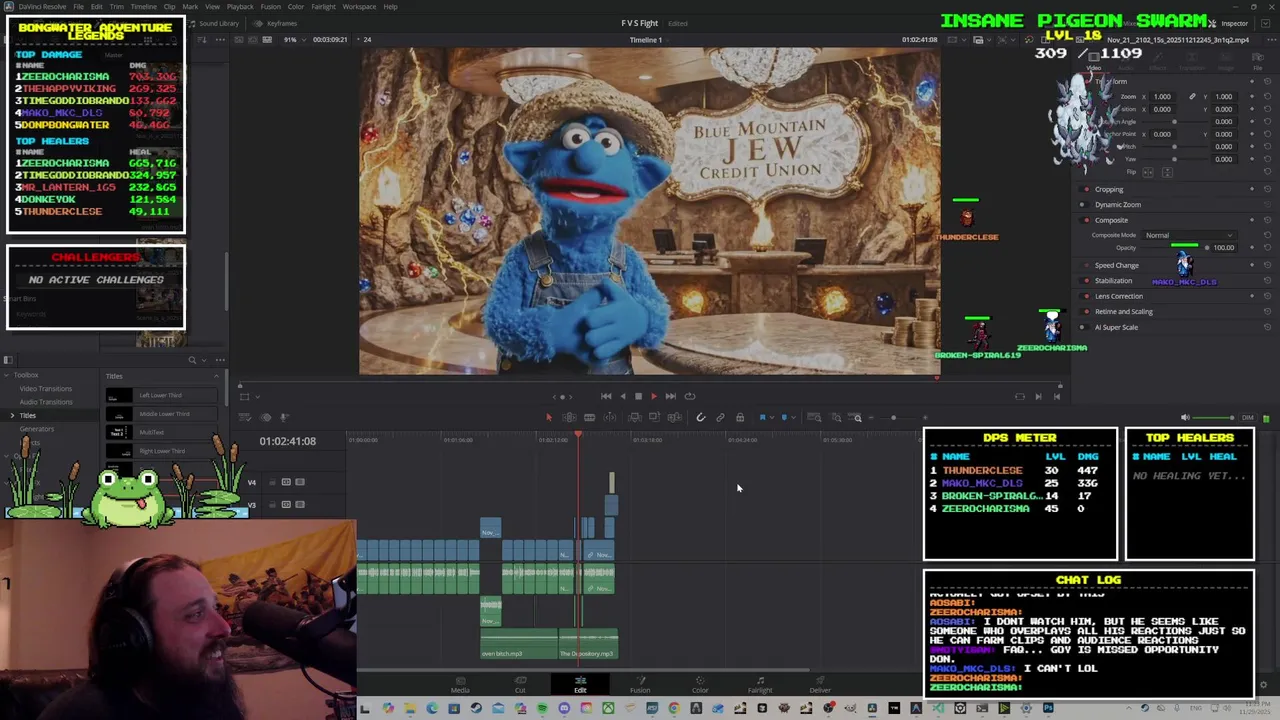This screenshot has height=720, width=1280.
Task: Toggle the lock on track V4
Action: pos(272,482)
